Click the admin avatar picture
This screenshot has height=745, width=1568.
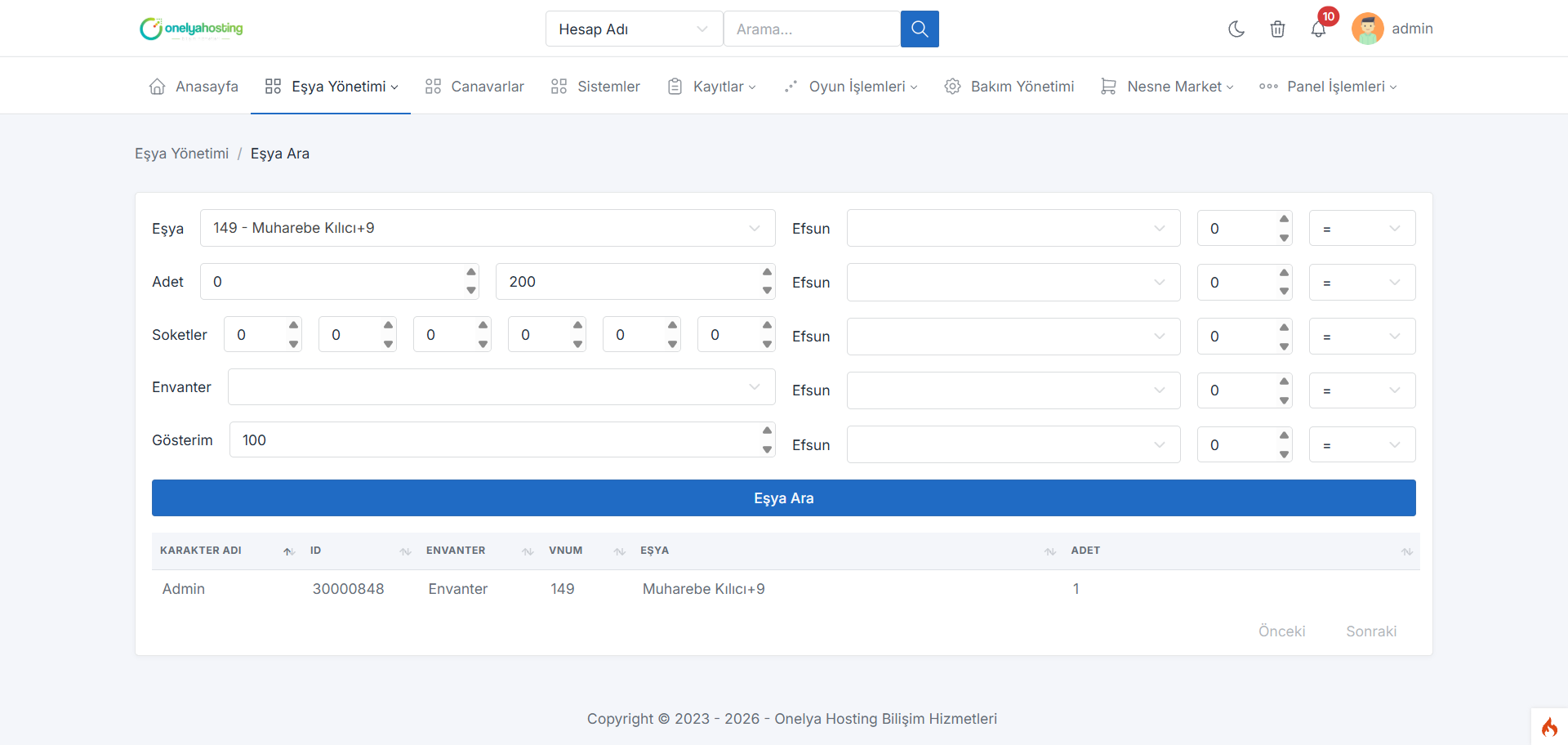[1368, 29]
